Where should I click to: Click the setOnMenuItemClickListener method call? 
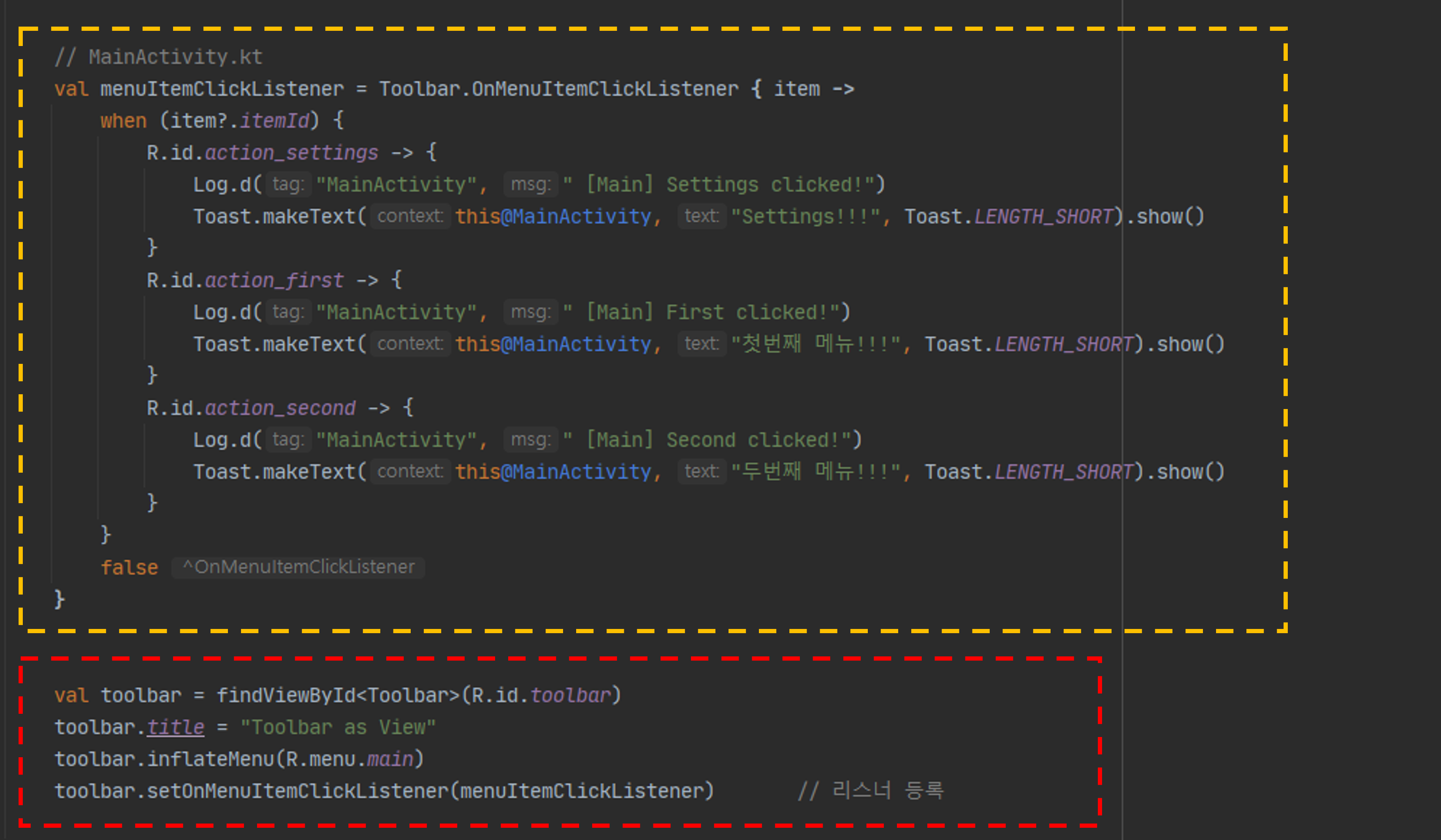[x=297, y=792]
